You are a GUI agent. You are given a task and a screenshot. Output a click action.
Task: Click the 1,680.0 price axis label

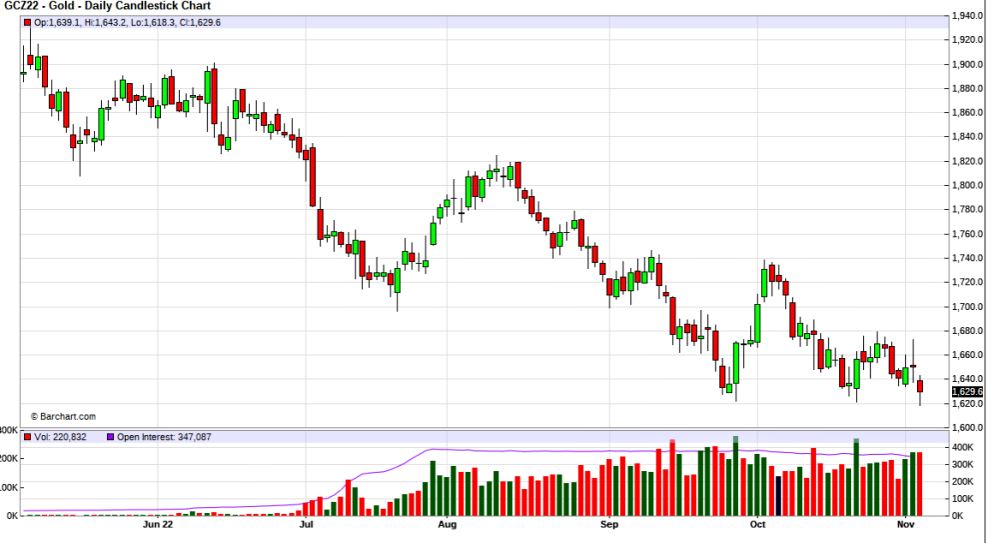(x=967, y=331)
